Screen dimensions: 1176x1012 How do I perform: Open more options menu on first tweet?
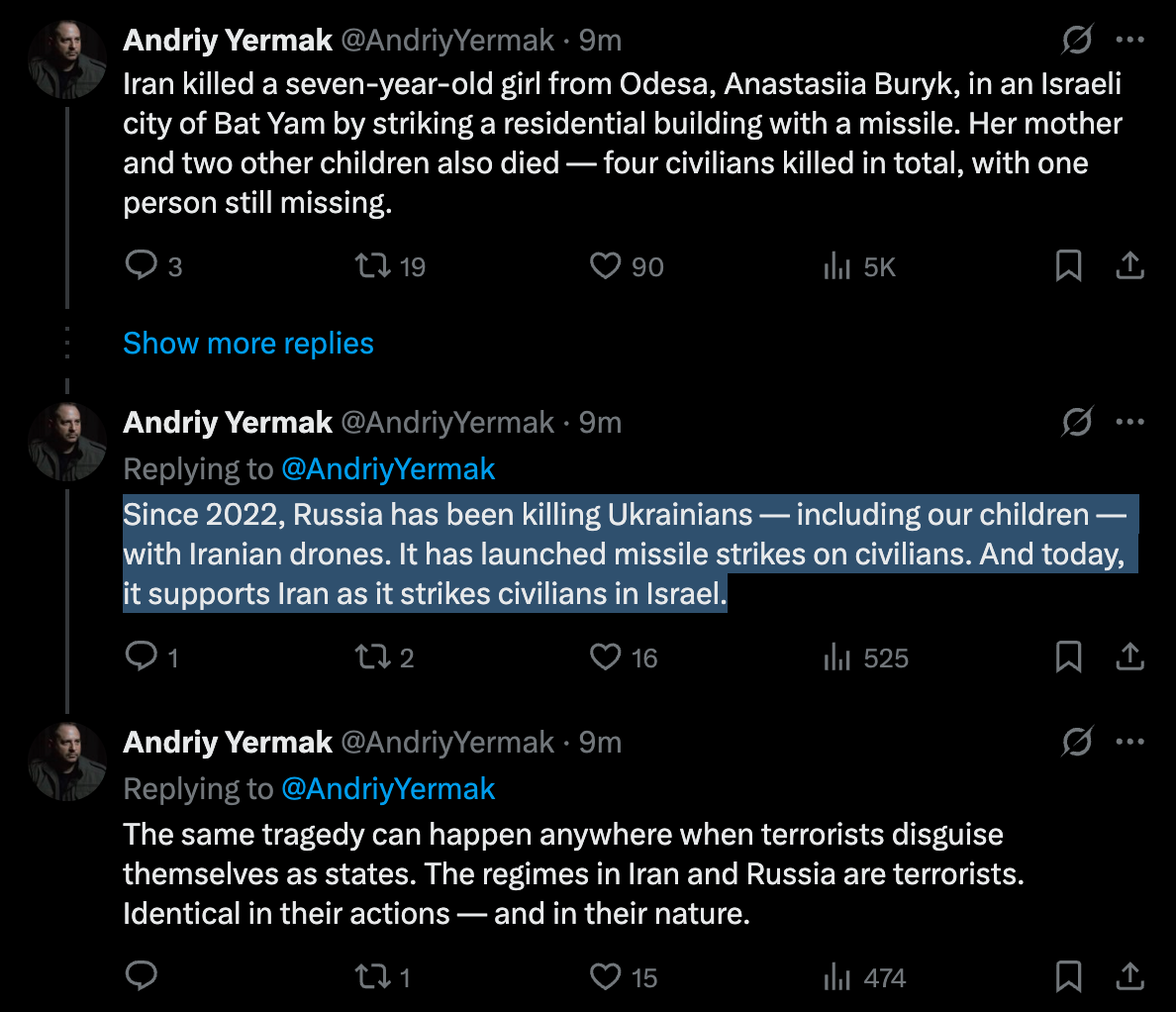[x=1129, y=40]
